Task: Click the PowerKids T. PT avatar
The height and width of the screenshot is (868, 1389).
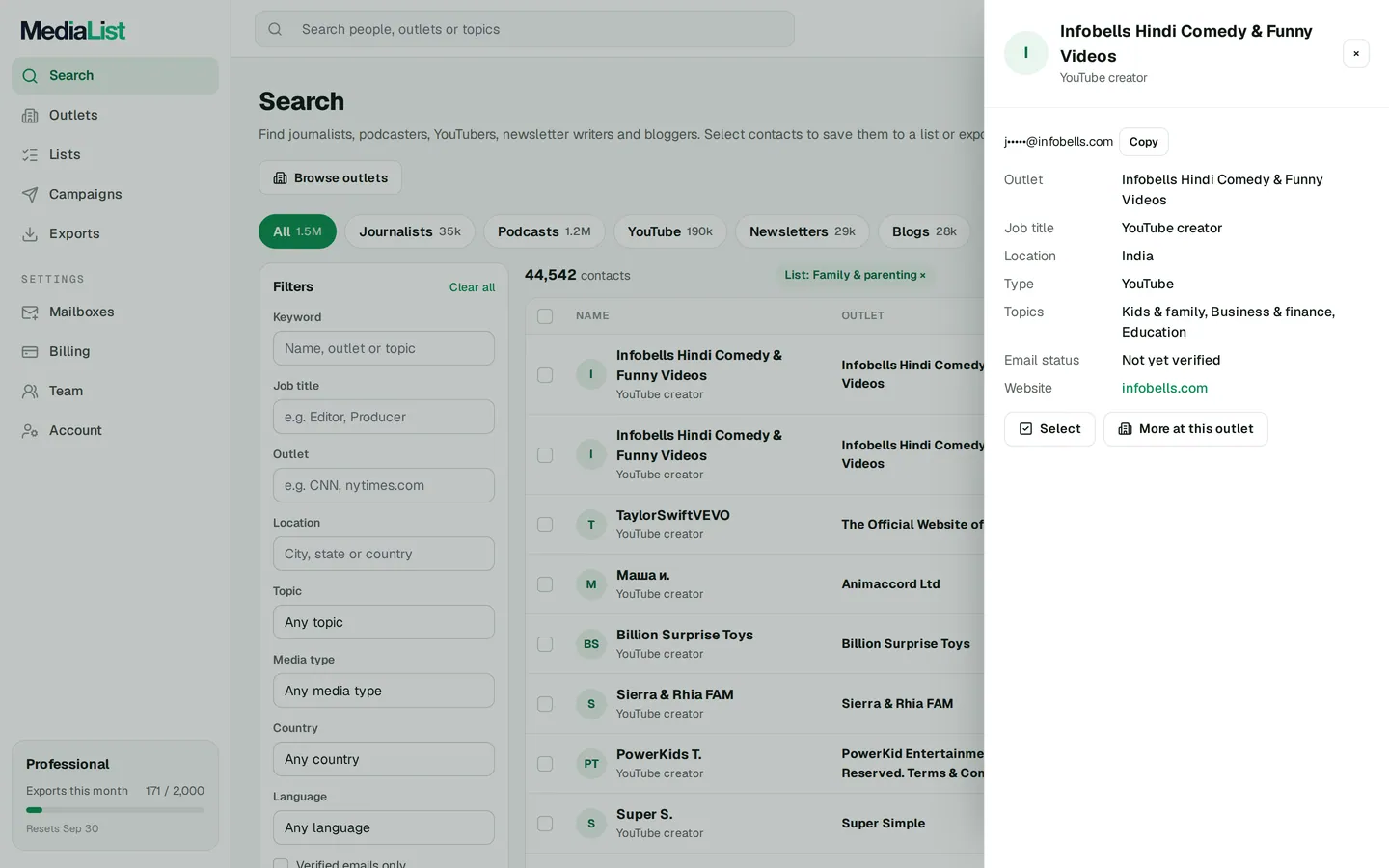Action: [x=591, y=764]
